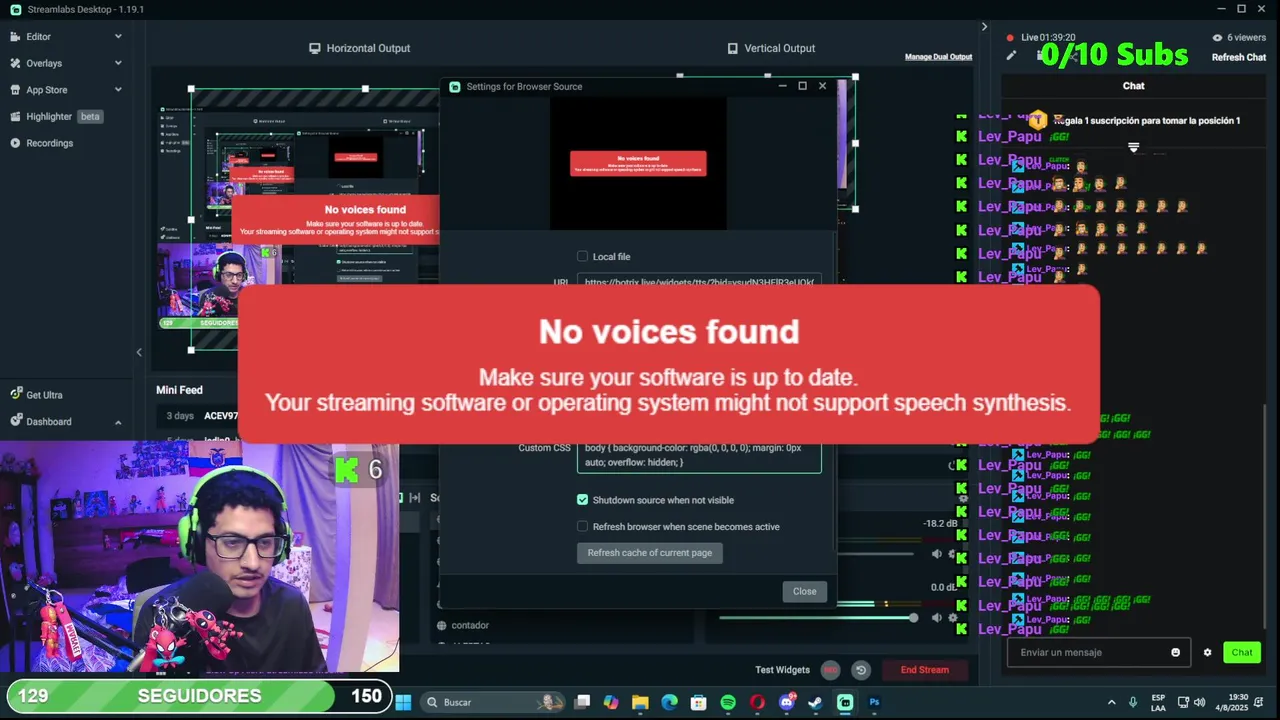Open the chat emoji picker
The image size is (1280, 720).
tap(1176, 652)
